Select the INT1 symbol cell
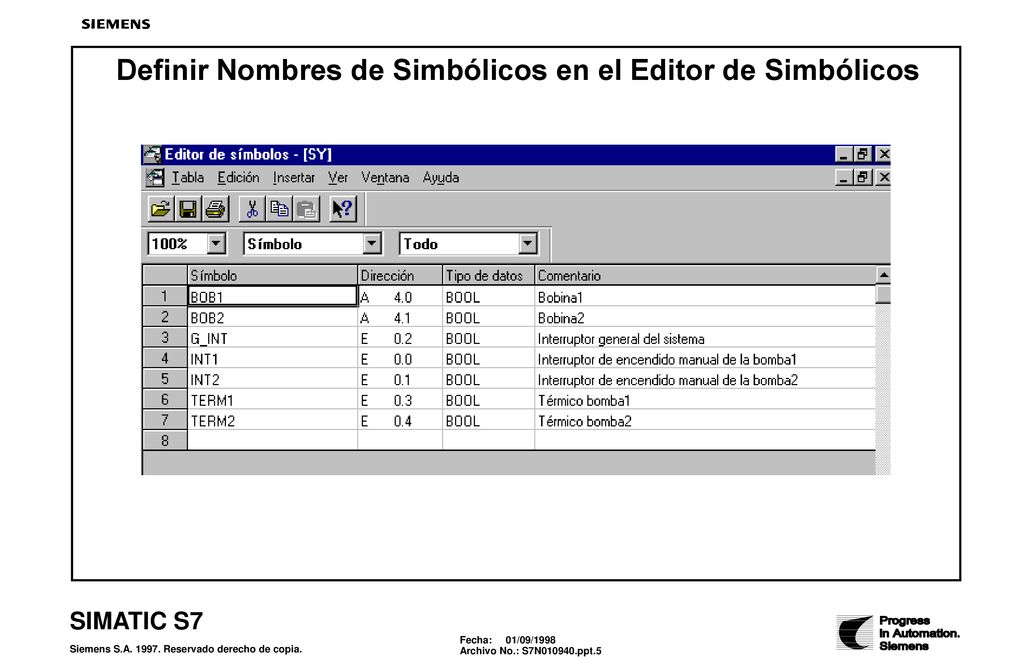The image size is (1024, 660). click(x=272, y=359)
